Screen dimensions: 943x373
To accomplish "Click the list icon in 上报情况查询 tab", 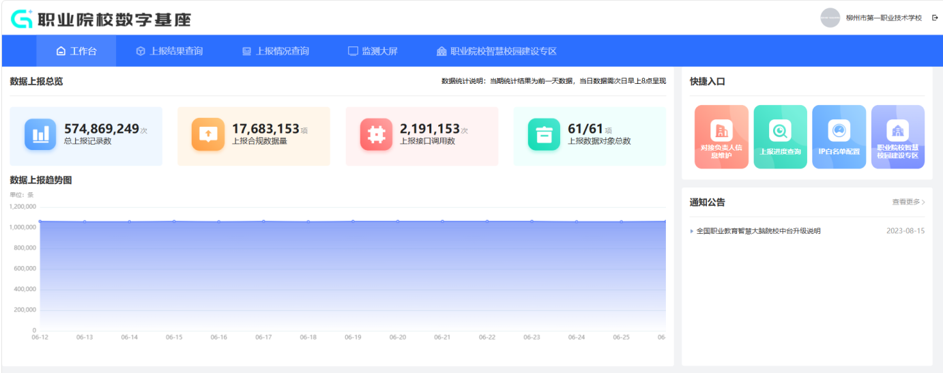I will point(247,51).
